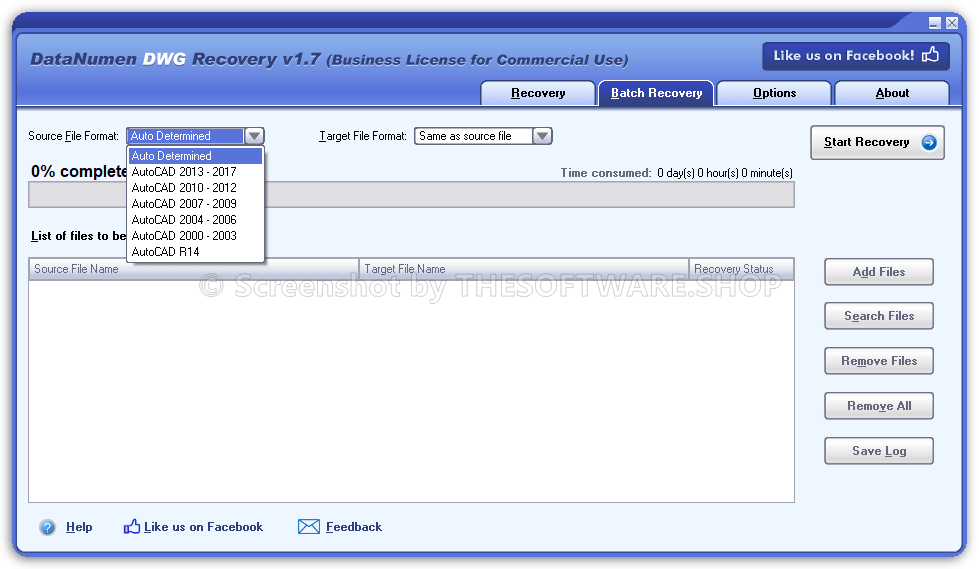Click the Help question mark icon
The image size is (979, 569).
47,527
